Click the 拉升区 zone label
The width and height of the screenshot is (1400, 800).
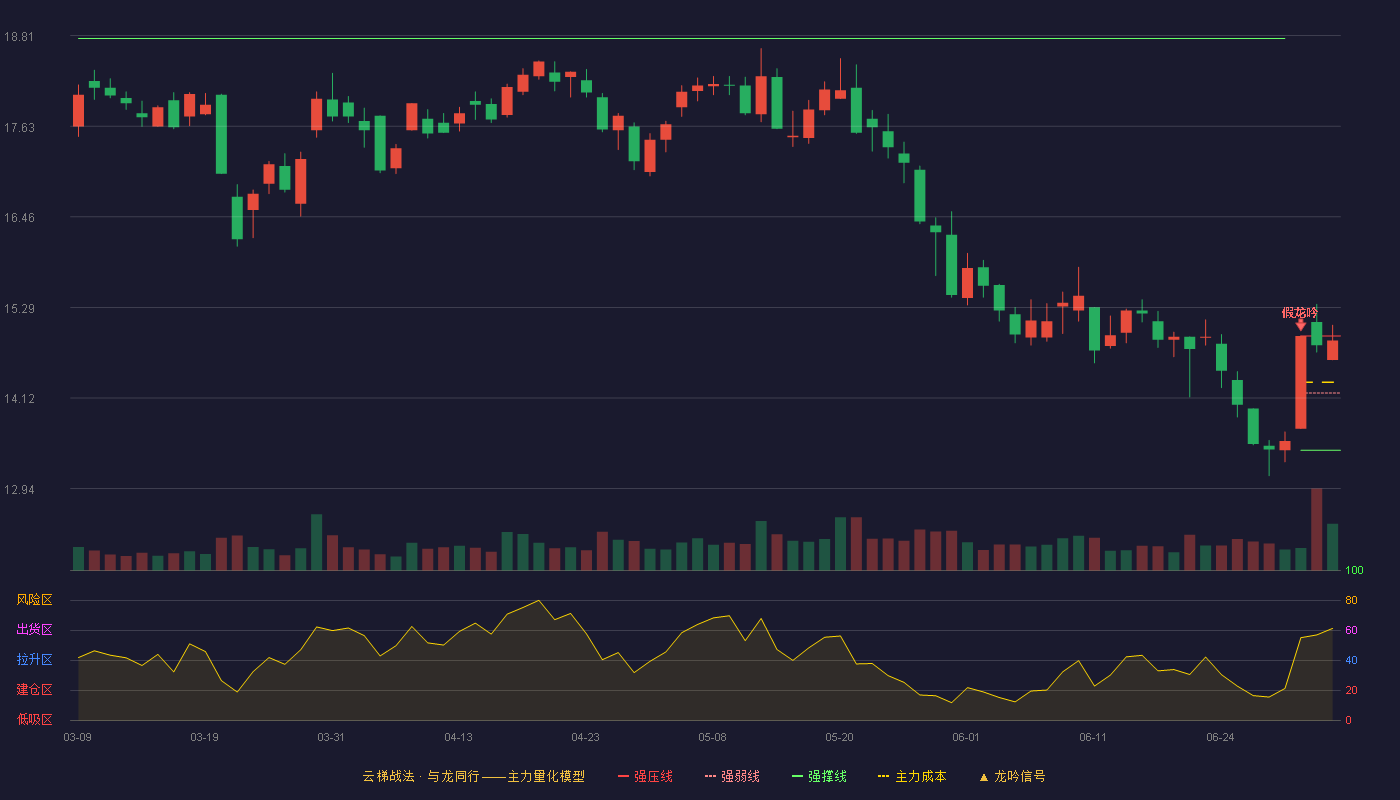(x=34, y=660)
